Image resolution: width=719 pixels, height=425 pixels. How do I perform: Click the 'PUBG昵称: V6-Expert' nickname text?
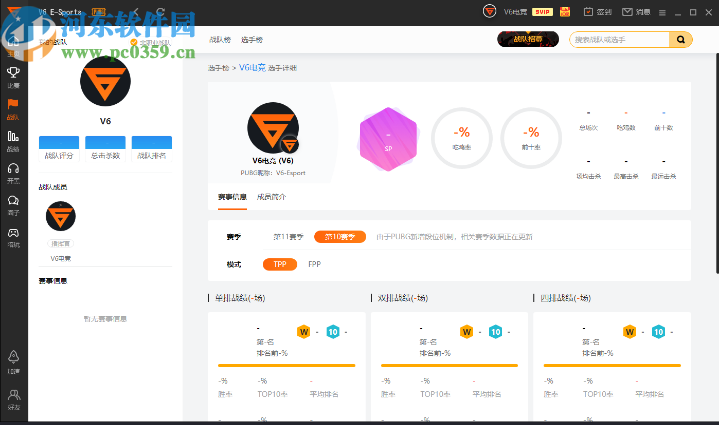pos(273,173)
